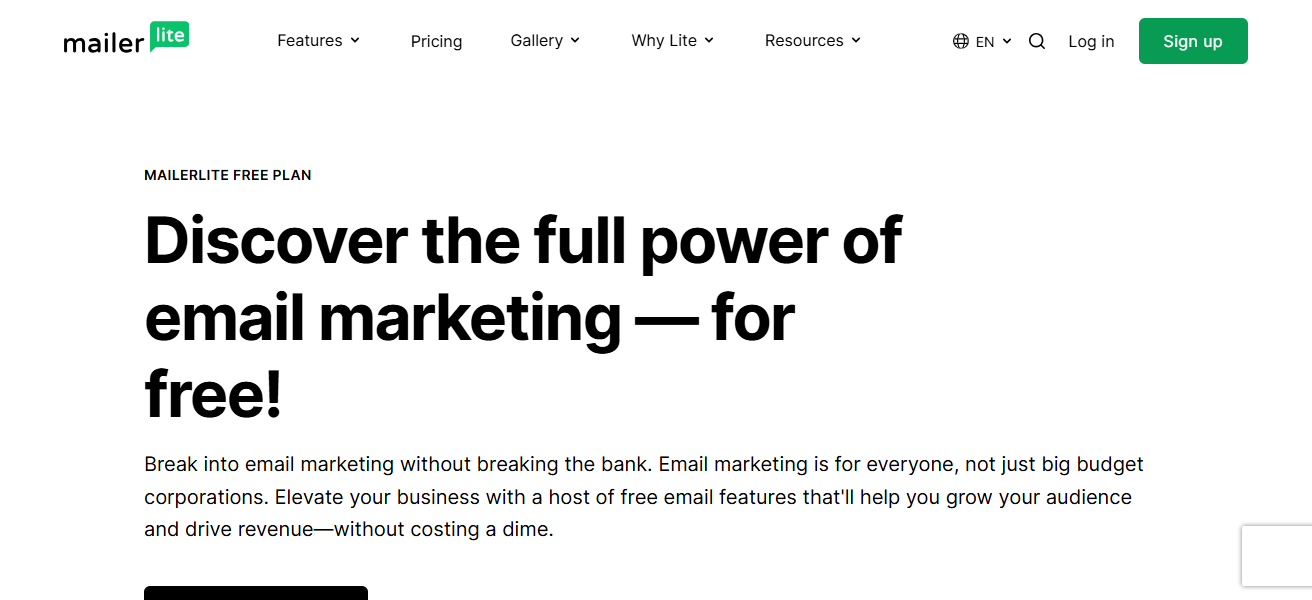Click the black call-to-action button below the text
The height and width of the screenshot is (600, 1312).
click(255, 595)
